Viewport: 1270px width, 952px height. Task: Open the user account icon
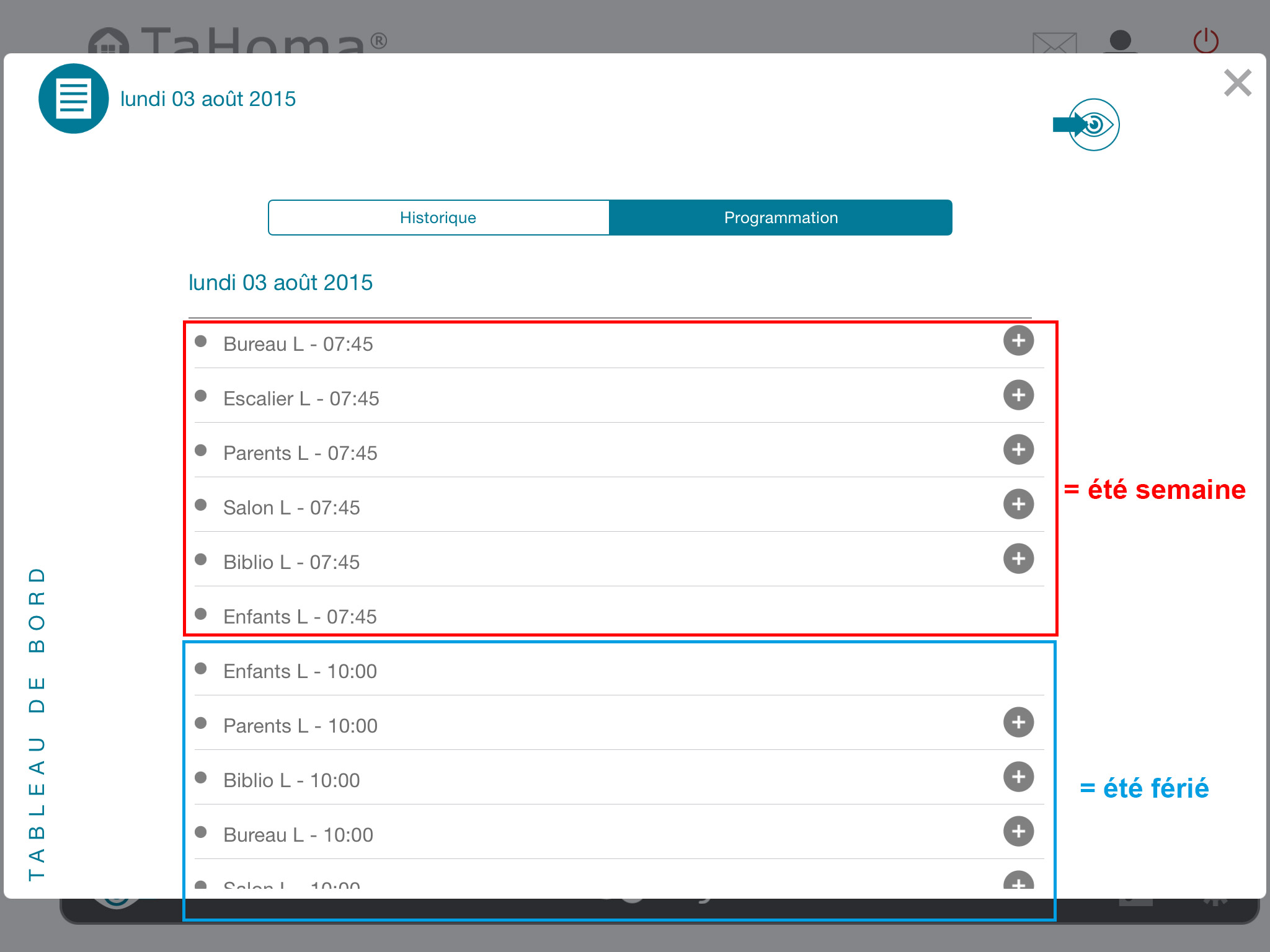tap(1120, 41)
